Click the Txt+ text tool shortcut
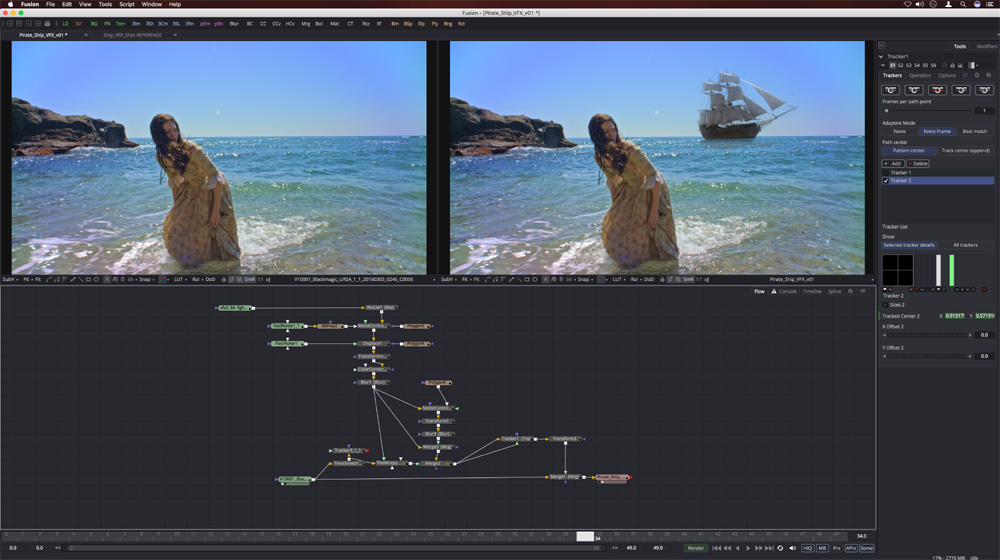 (121, 22)
